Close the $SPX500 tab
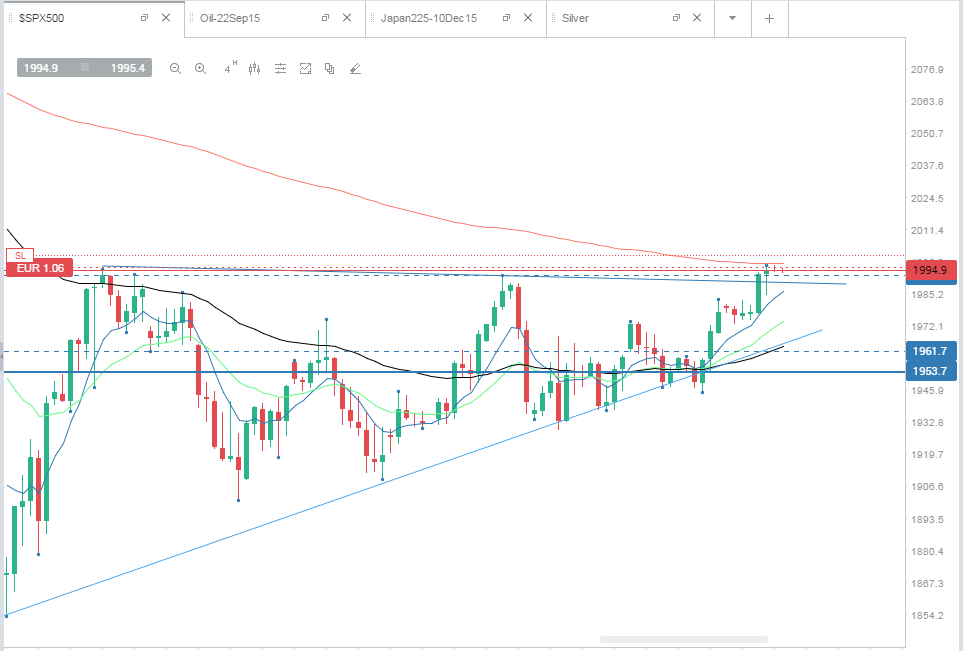 pyautogui.click(x=166, y=18)
